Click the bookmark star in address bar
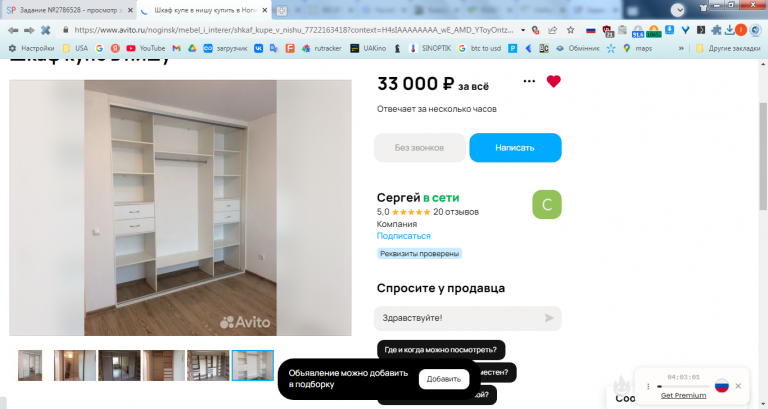 tap(571, 30)
